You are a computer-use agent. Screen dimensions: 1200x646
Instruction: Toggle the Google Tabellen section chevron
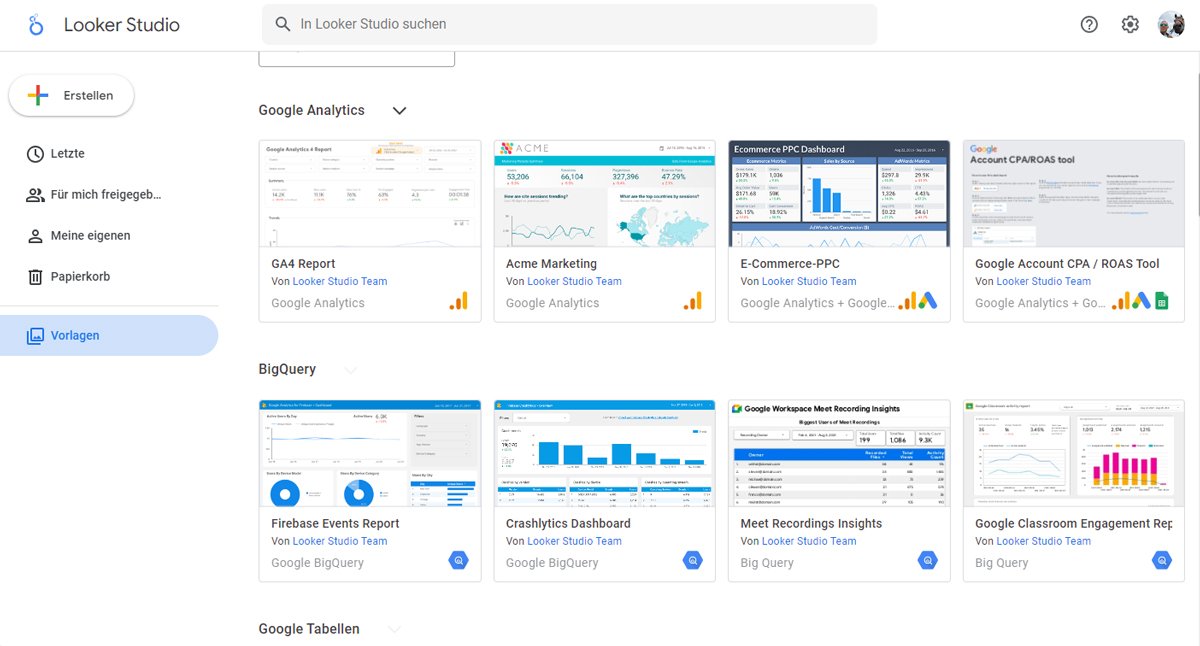[394, 629]
